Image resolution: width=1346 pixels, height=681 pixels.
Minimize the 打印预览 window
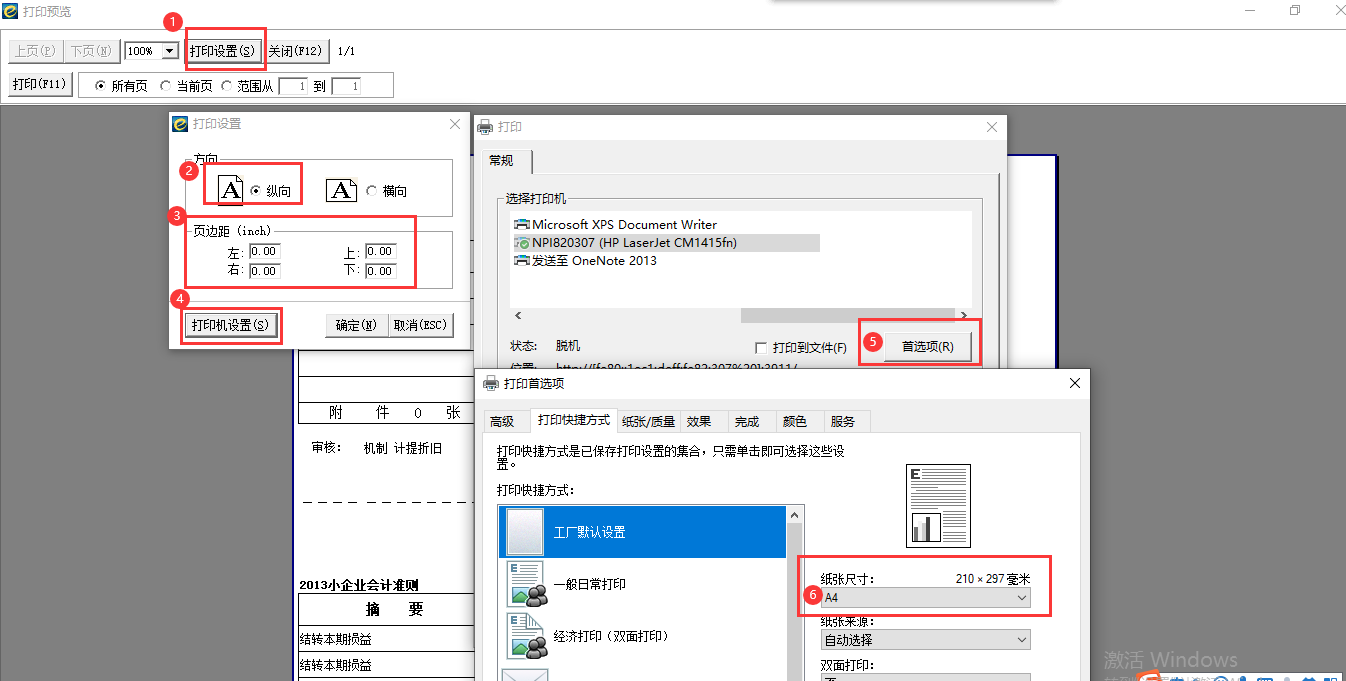(x=1250, y=11)
